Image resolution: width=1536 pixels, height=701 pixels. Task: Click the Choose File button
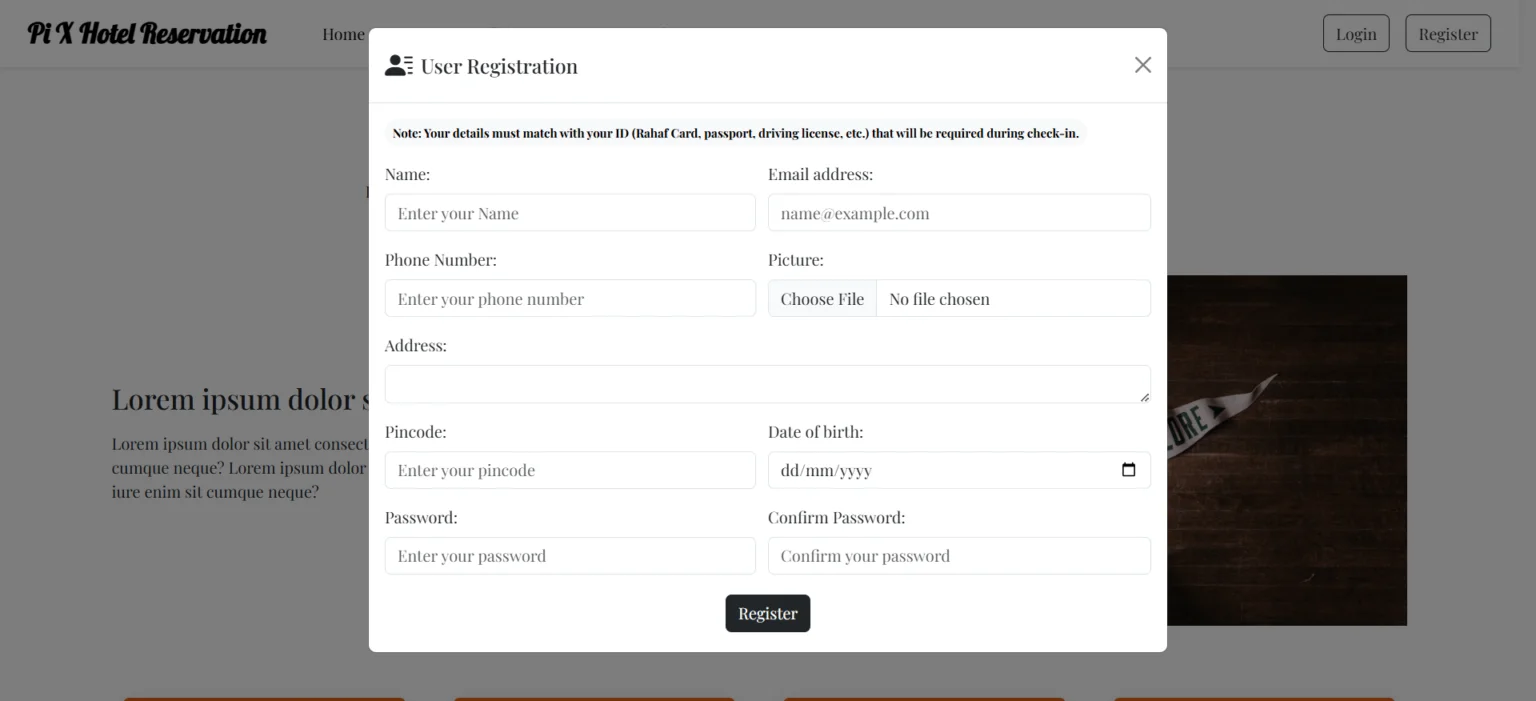822,299
